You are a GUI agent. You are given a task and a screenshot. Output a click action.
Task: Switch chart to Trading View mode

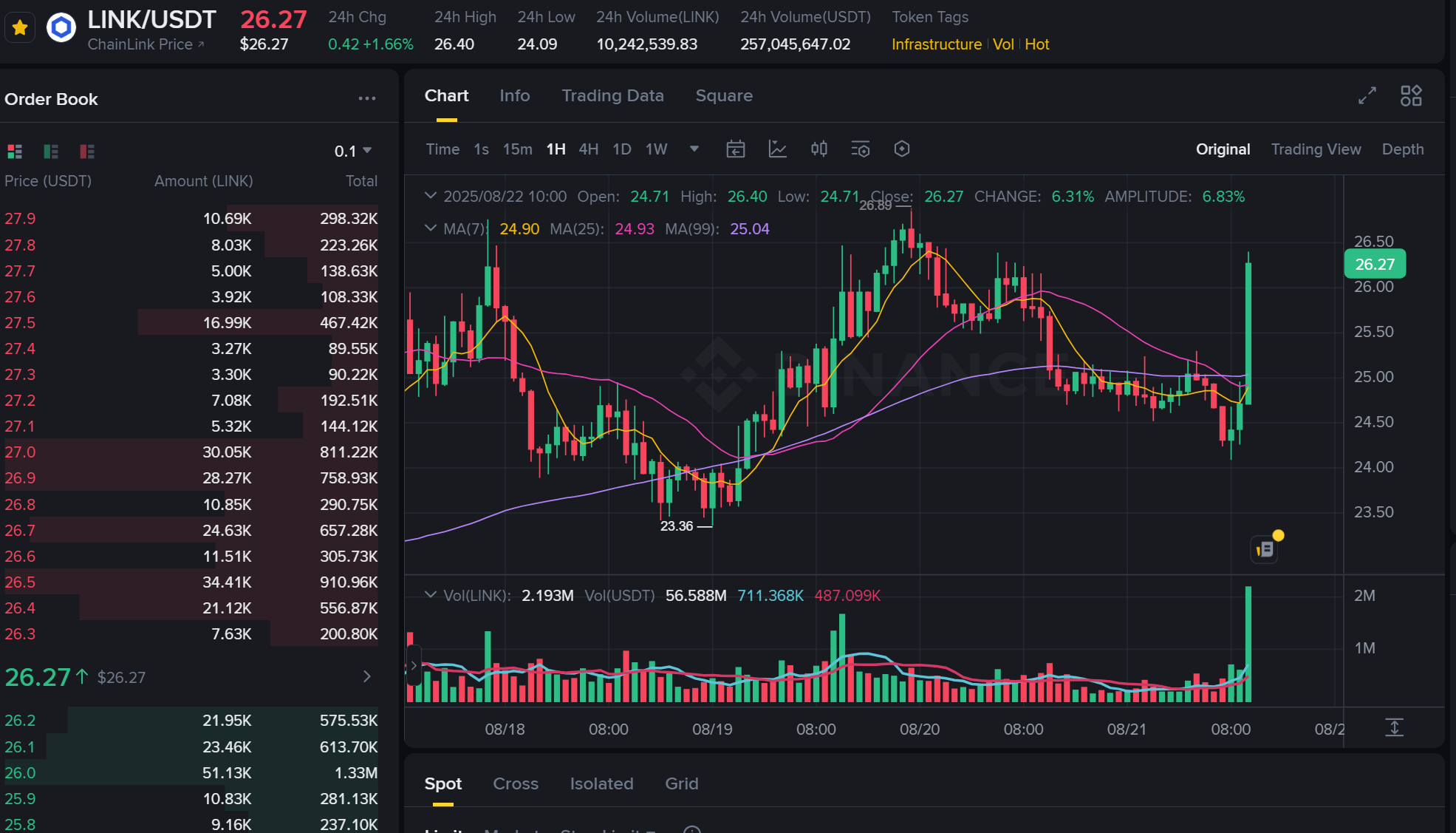[x=1315, y=149]
